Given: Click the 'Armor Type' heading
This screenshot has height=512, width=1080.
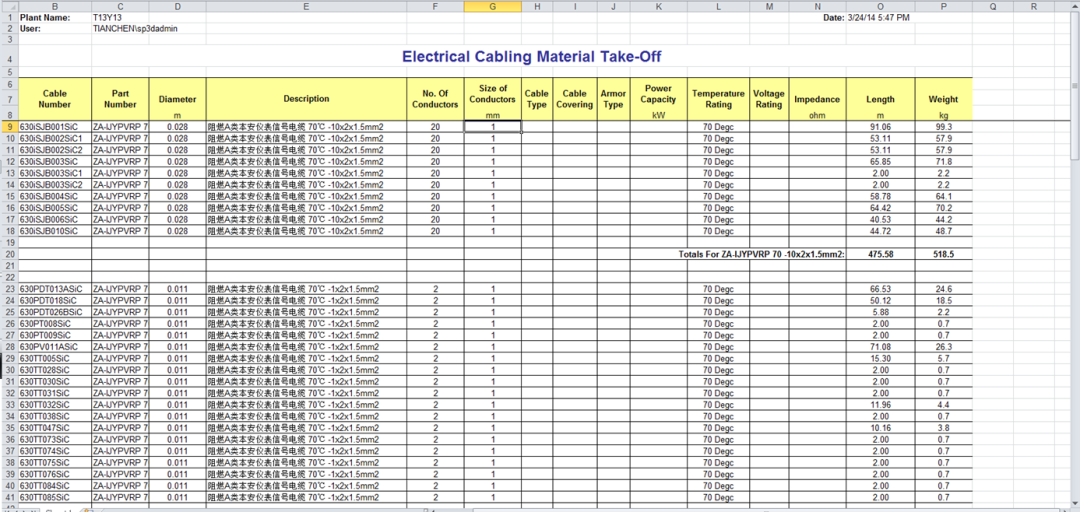Looking at the screenshot, I should (x=613, y=99).
